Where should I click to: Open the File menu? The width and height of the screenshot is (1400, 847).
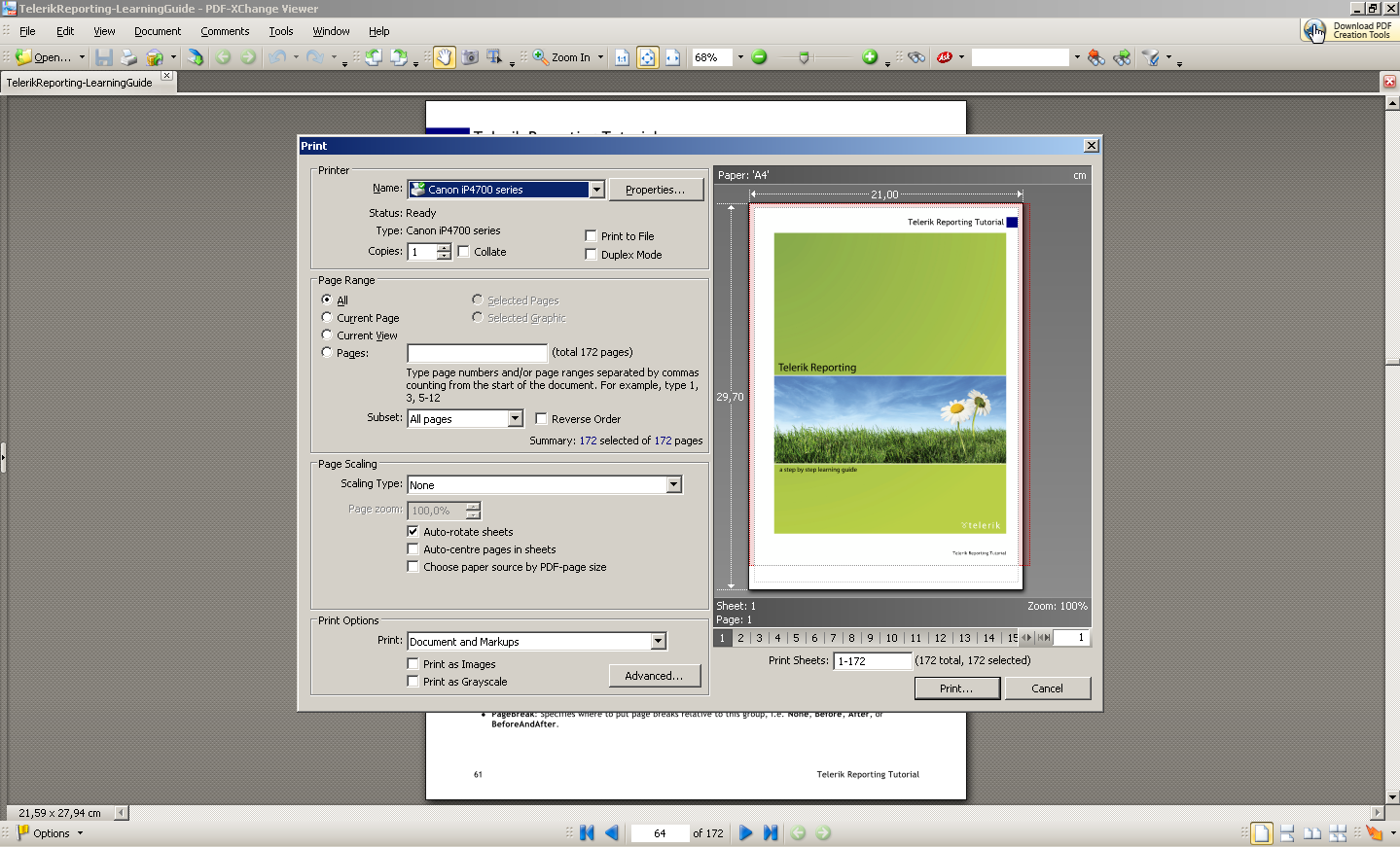pos(27,31)
